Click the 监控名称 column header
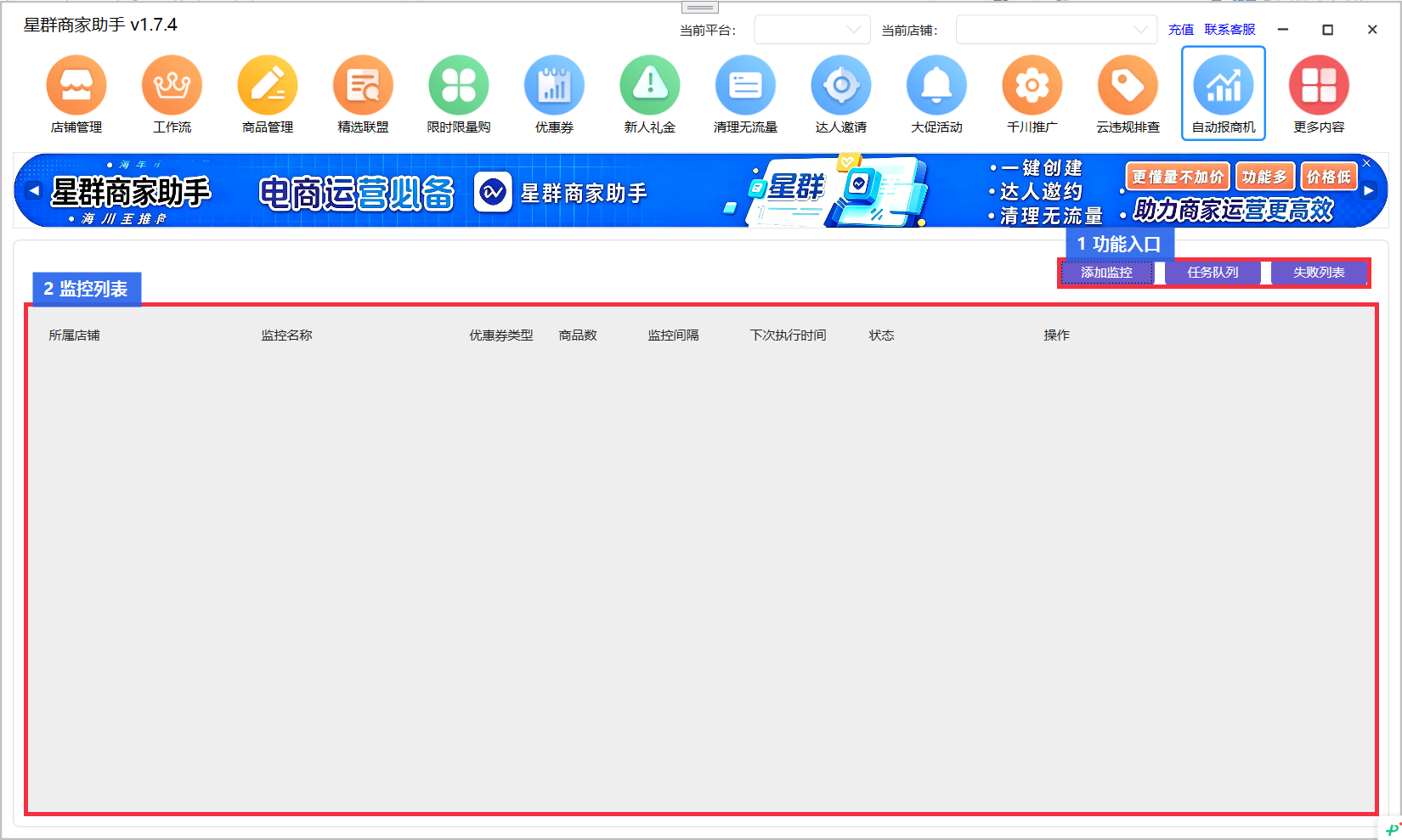The width and height of the screenshot is (1402, 840). pyautogui.click(x=286, y=335)
